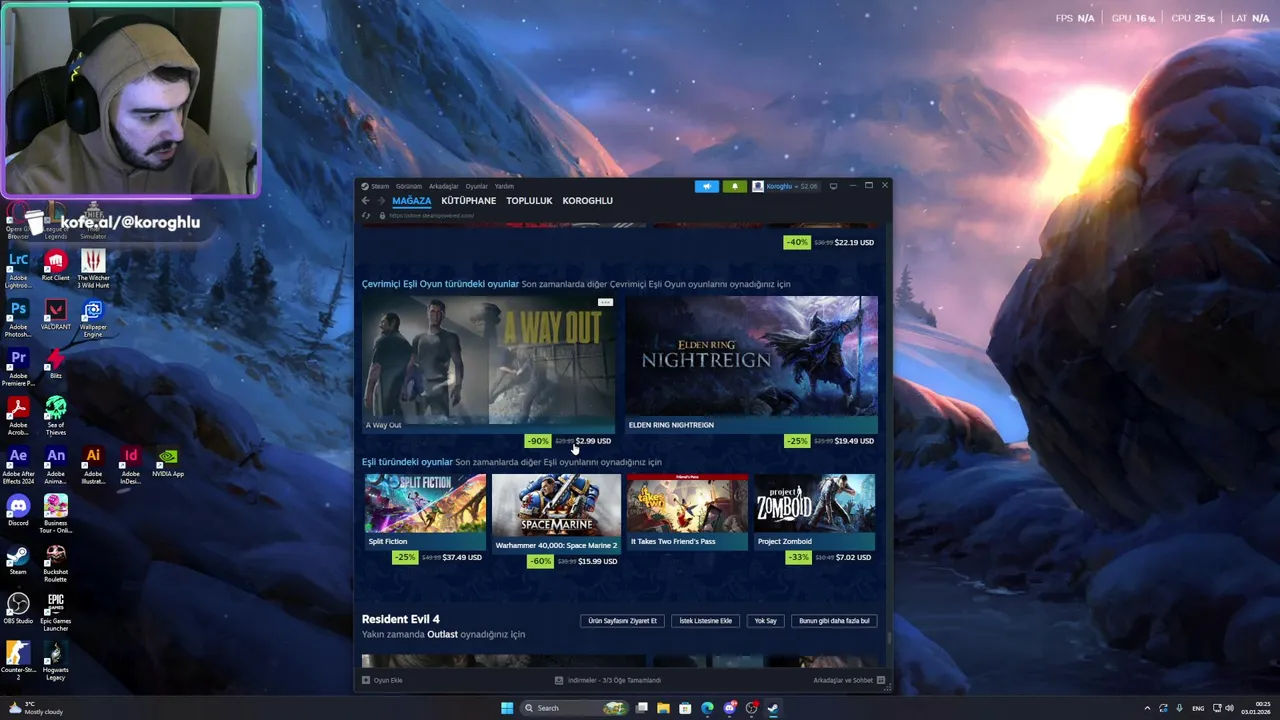Click the Steam forward navigation arrow
This screenshot has height=720, width=1280.
click(381, 201)
